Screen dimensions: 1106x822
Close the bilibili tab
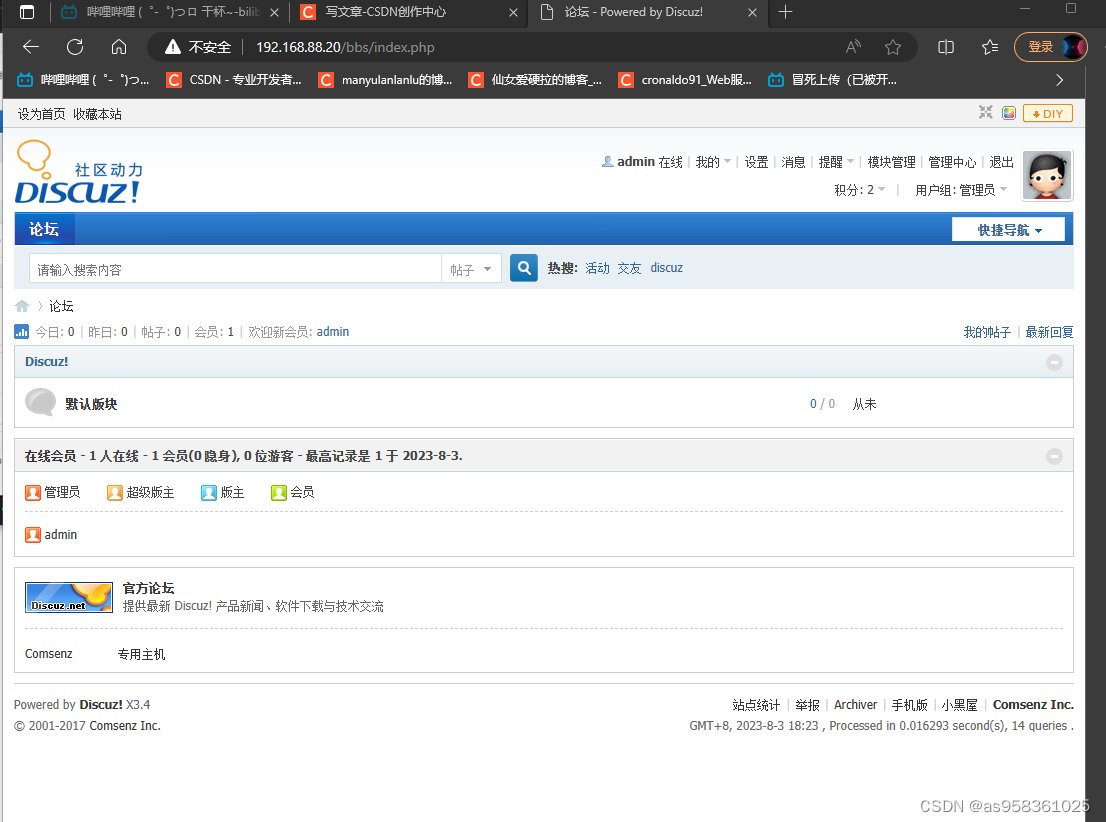point(274,13)
